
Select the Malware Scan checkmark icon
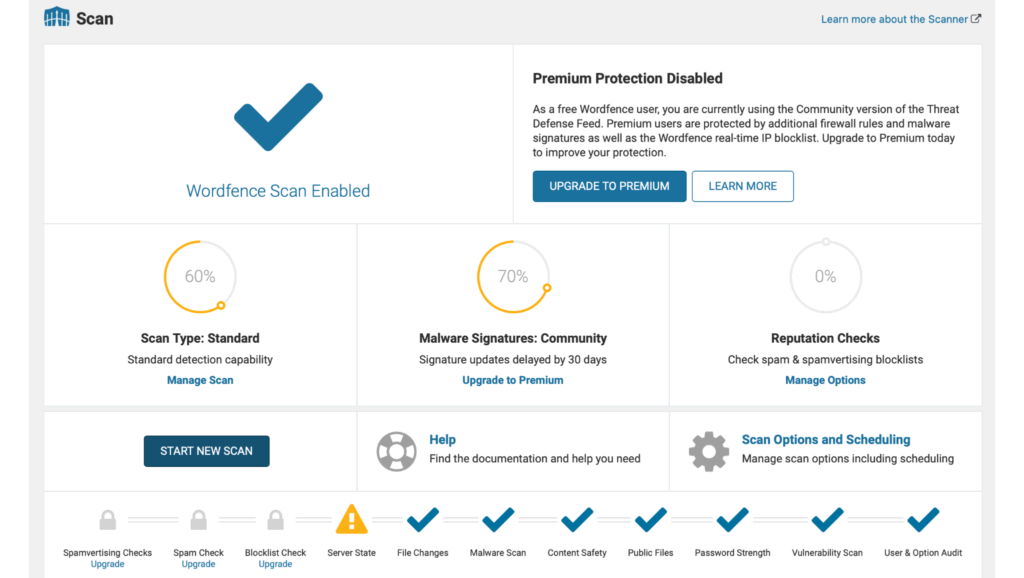pos(498,520)
